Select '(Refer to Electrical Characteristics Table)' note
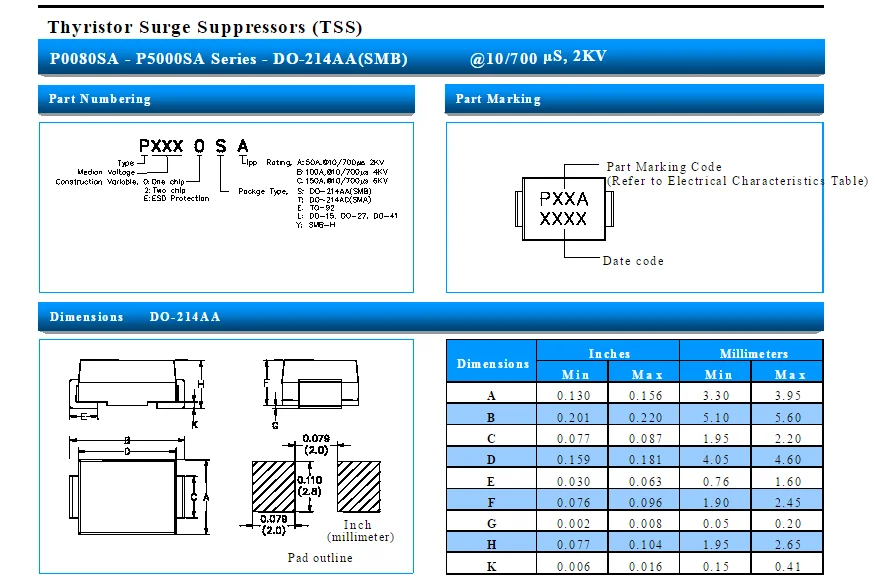 pos(737,181)
